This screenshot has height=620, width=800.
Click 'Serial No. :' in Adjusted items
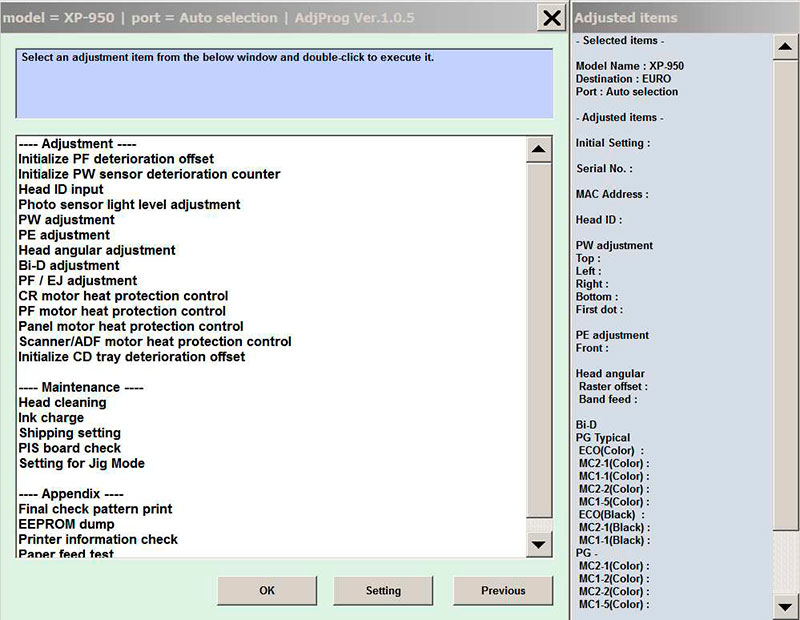coord(605,169)
